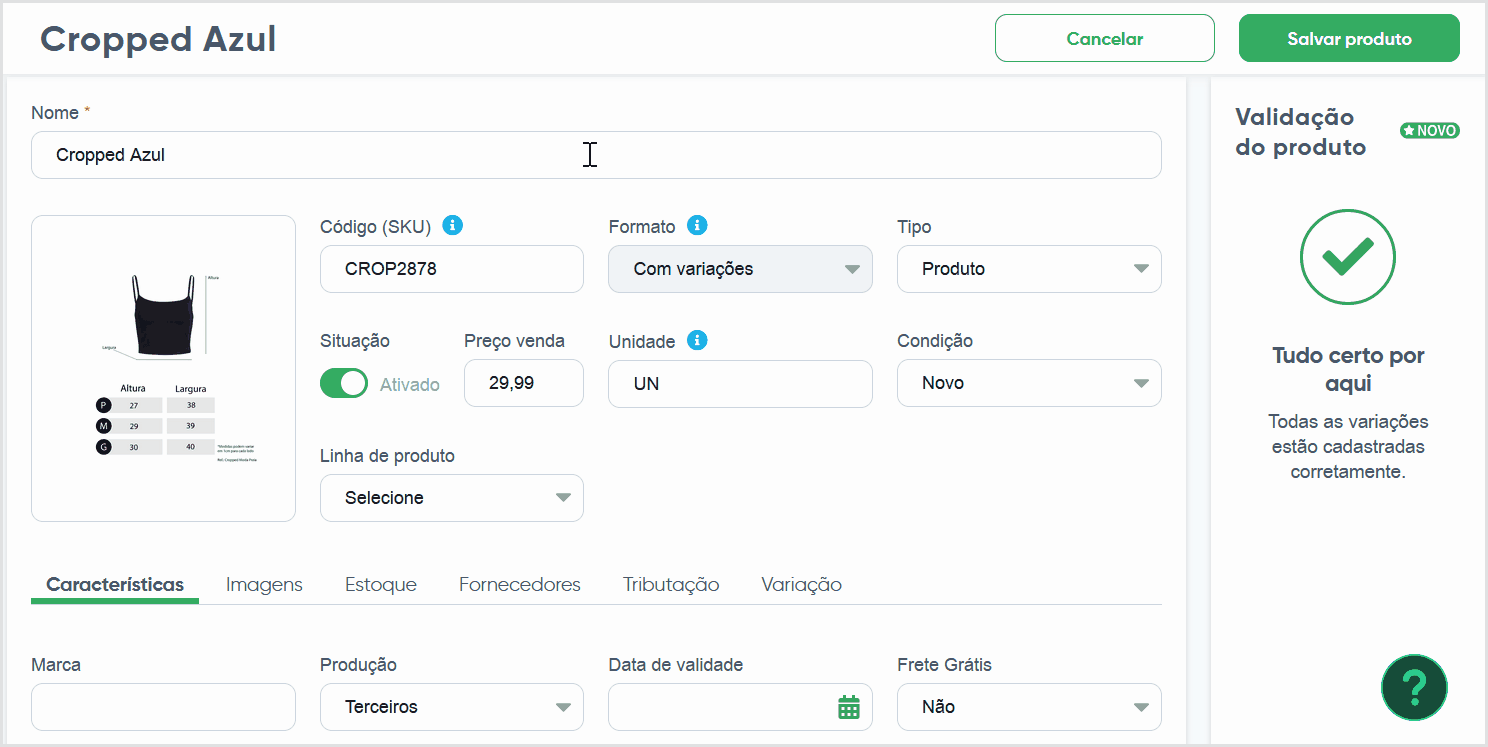
Task: Click the Cropped Azul page title
Action: pos(158,39)
